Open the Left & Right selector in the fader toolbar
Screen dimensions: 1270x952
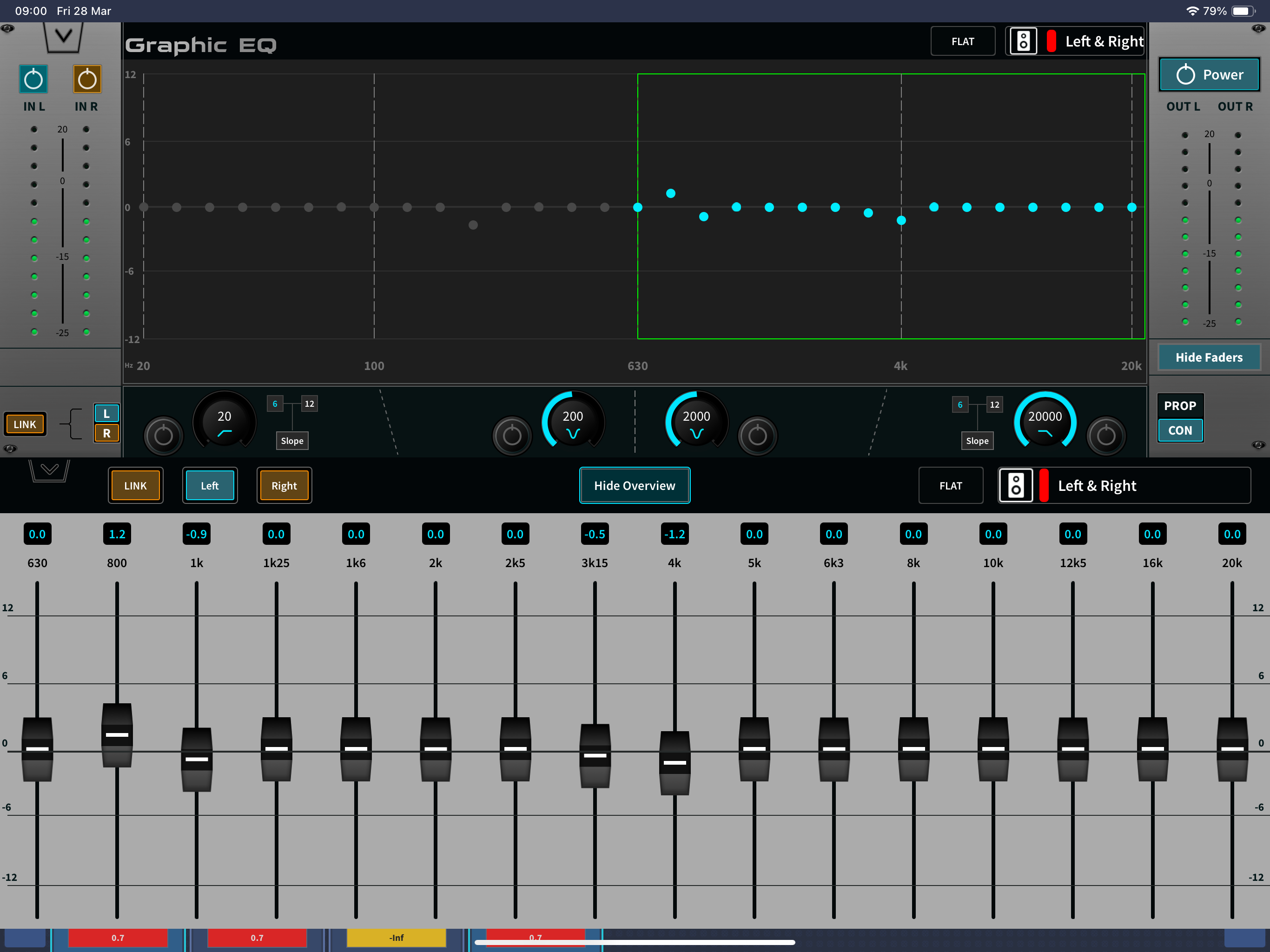[1124, 486]
